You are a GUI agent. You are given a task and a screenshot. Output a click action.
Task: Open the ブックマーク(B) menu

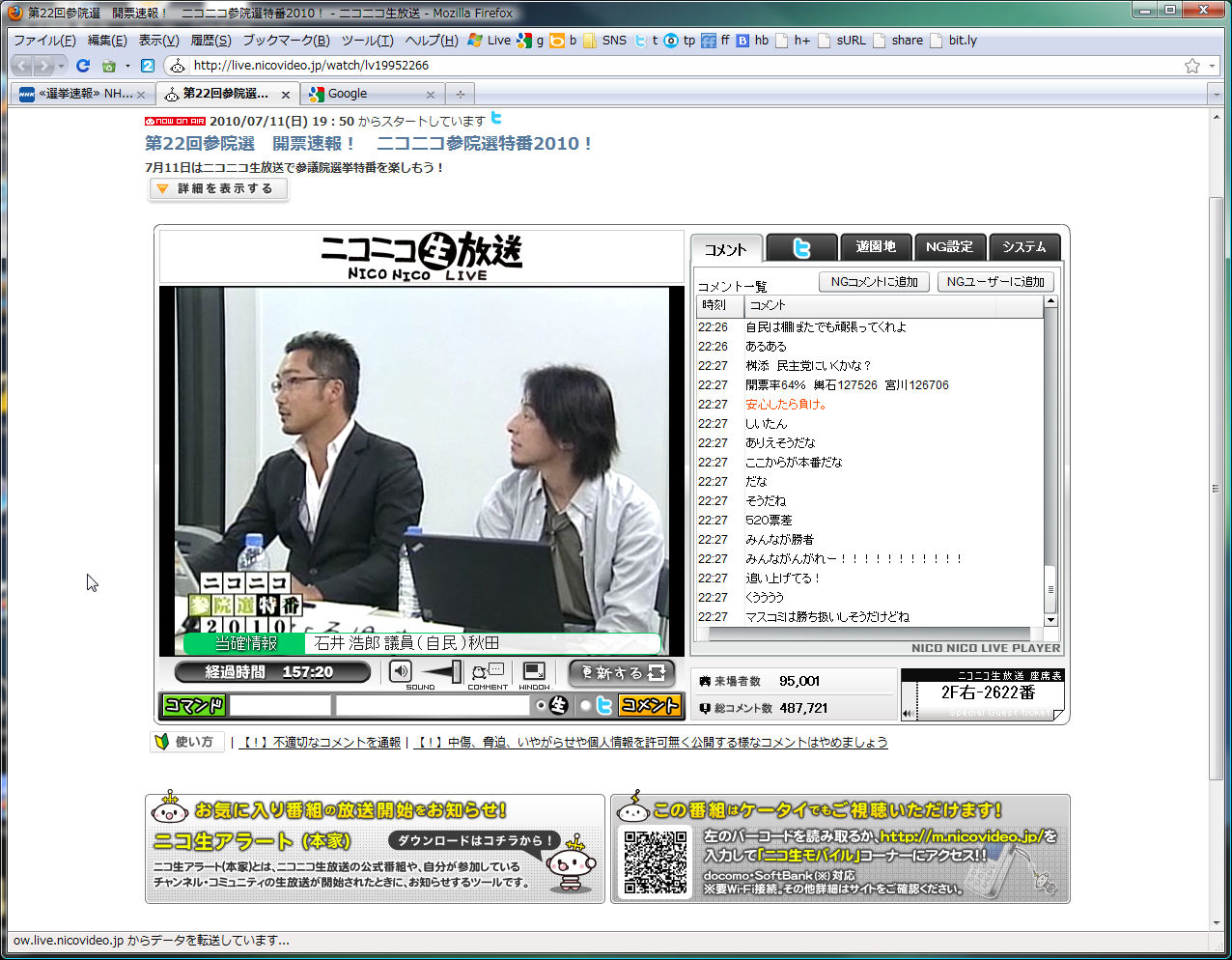[286, 41]
